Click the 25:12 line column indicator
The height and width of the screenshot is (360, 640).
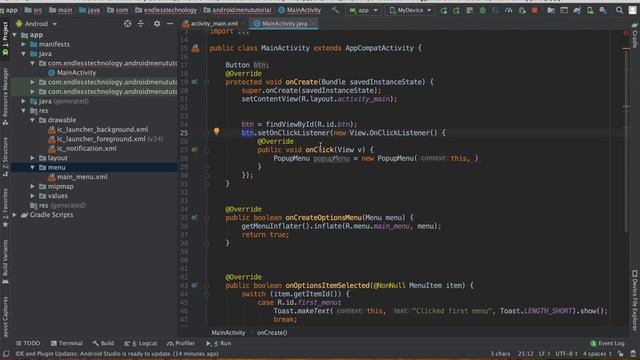tap(526, 353)
